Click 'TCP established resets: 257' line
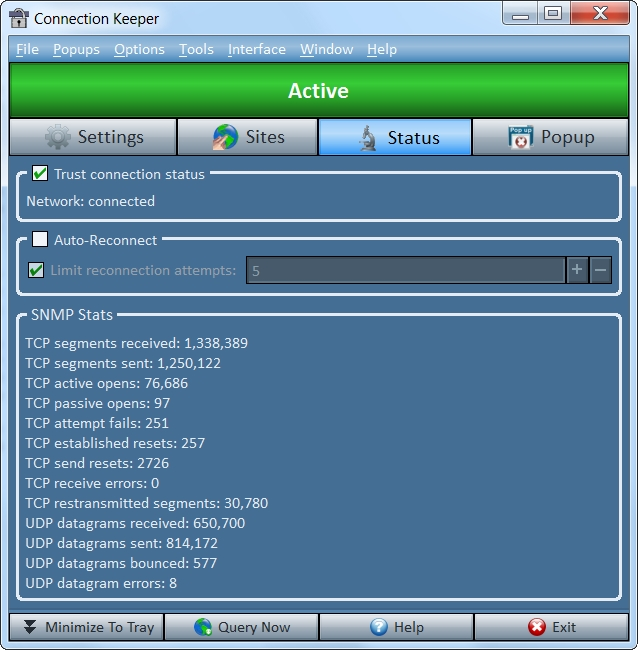Screen dimensions: 638x650 point(115,443)
